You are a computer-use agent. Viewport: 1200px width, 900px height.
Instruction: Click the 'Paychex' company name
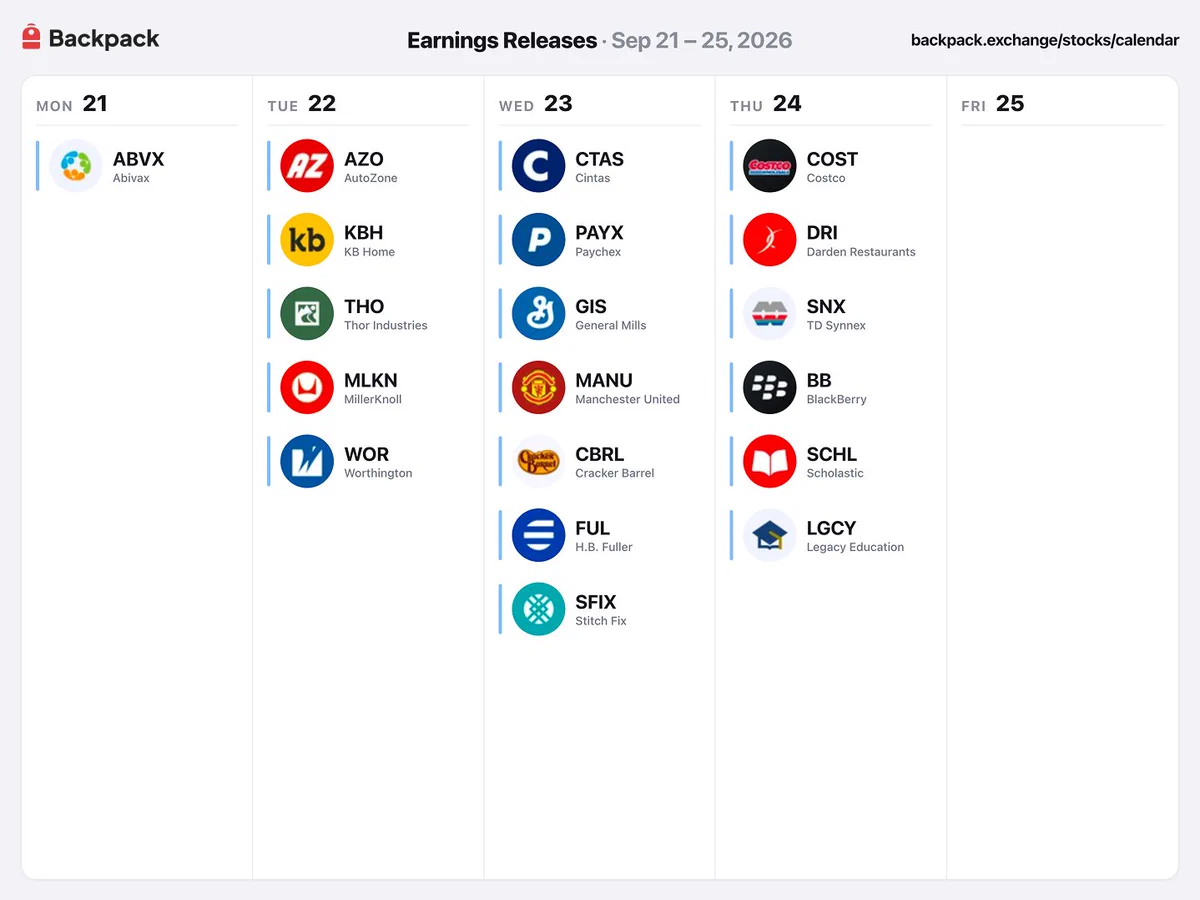point(598,252)
